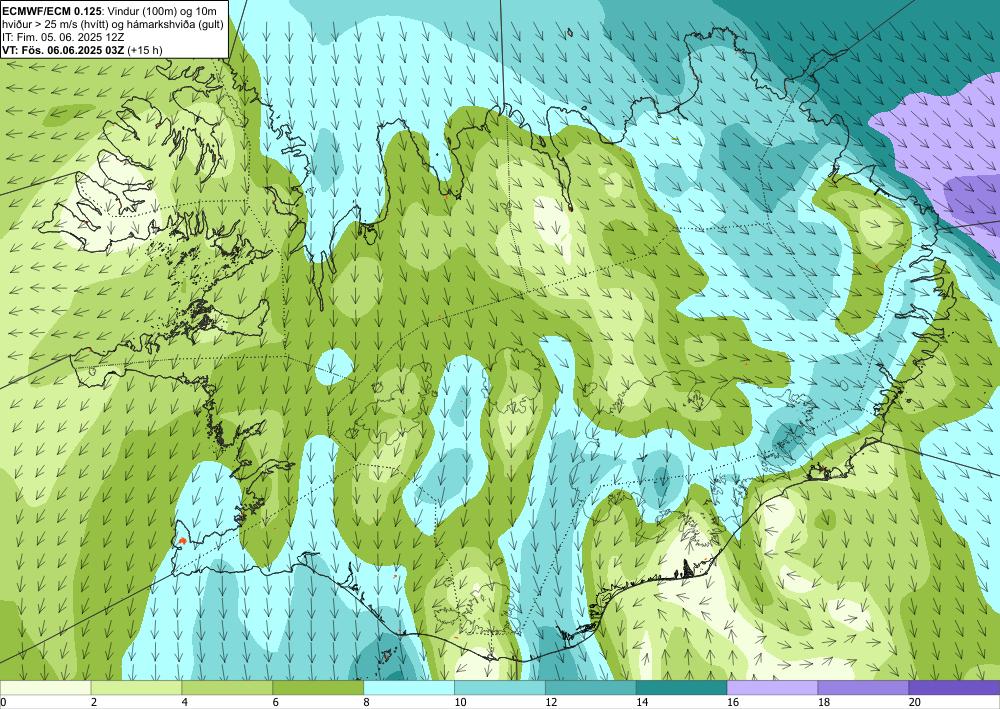This screenshot has width=1000, height=709.
Task: Click the '(+15 h)' forecast offset text
Action: (145, 50)
